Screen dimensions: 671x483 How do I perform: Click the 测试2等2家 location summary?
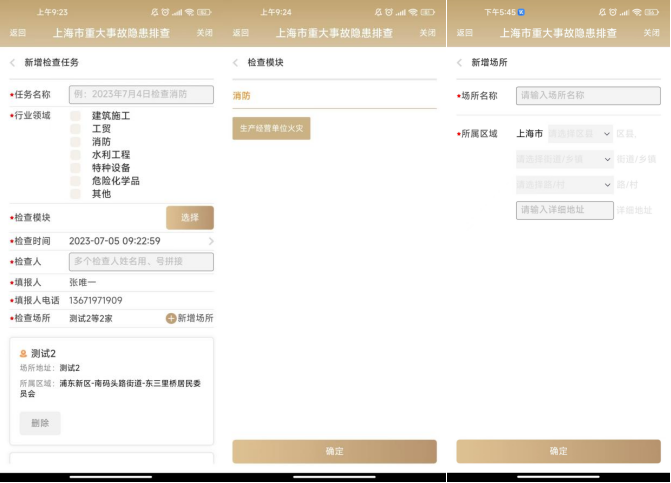point(91,318)
